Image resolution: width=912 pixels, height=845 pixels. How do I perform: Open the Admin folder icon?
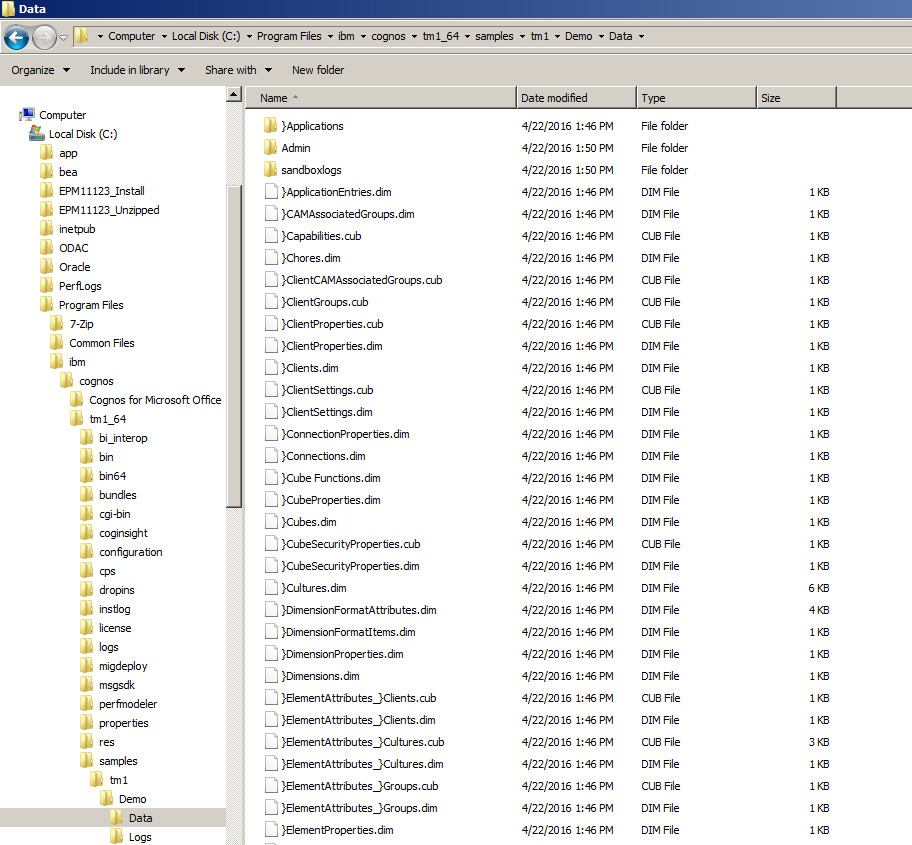click(x=272, y=147)
